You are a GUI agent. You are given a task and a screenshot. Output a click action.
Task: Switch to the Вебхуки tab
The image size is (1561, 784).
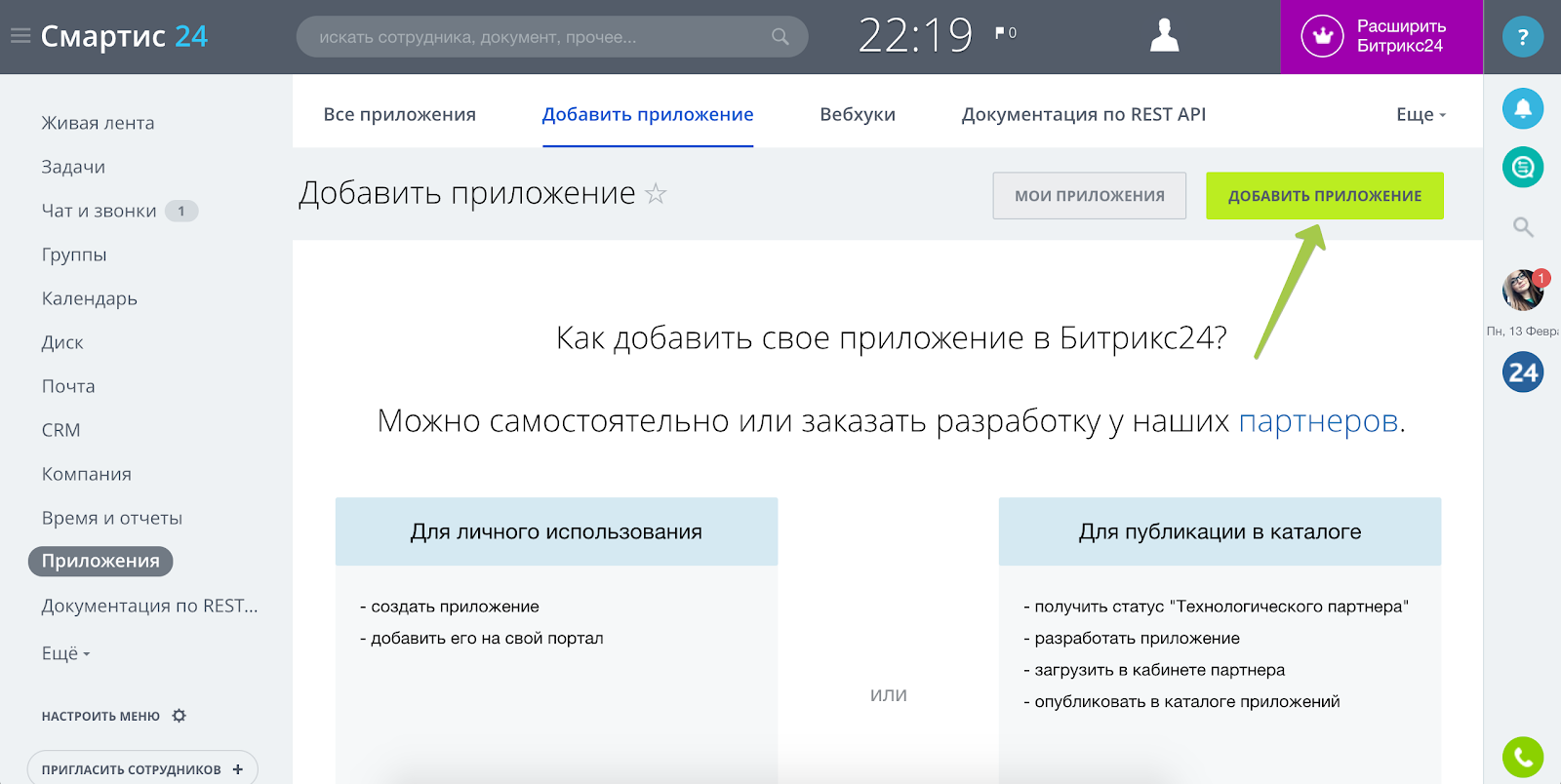[x=857, y=115]
